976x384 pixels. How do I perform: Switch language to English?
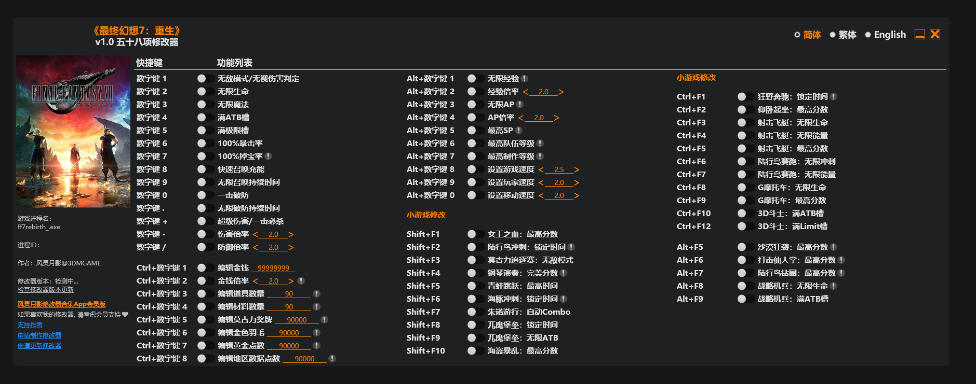coord(885,35)
